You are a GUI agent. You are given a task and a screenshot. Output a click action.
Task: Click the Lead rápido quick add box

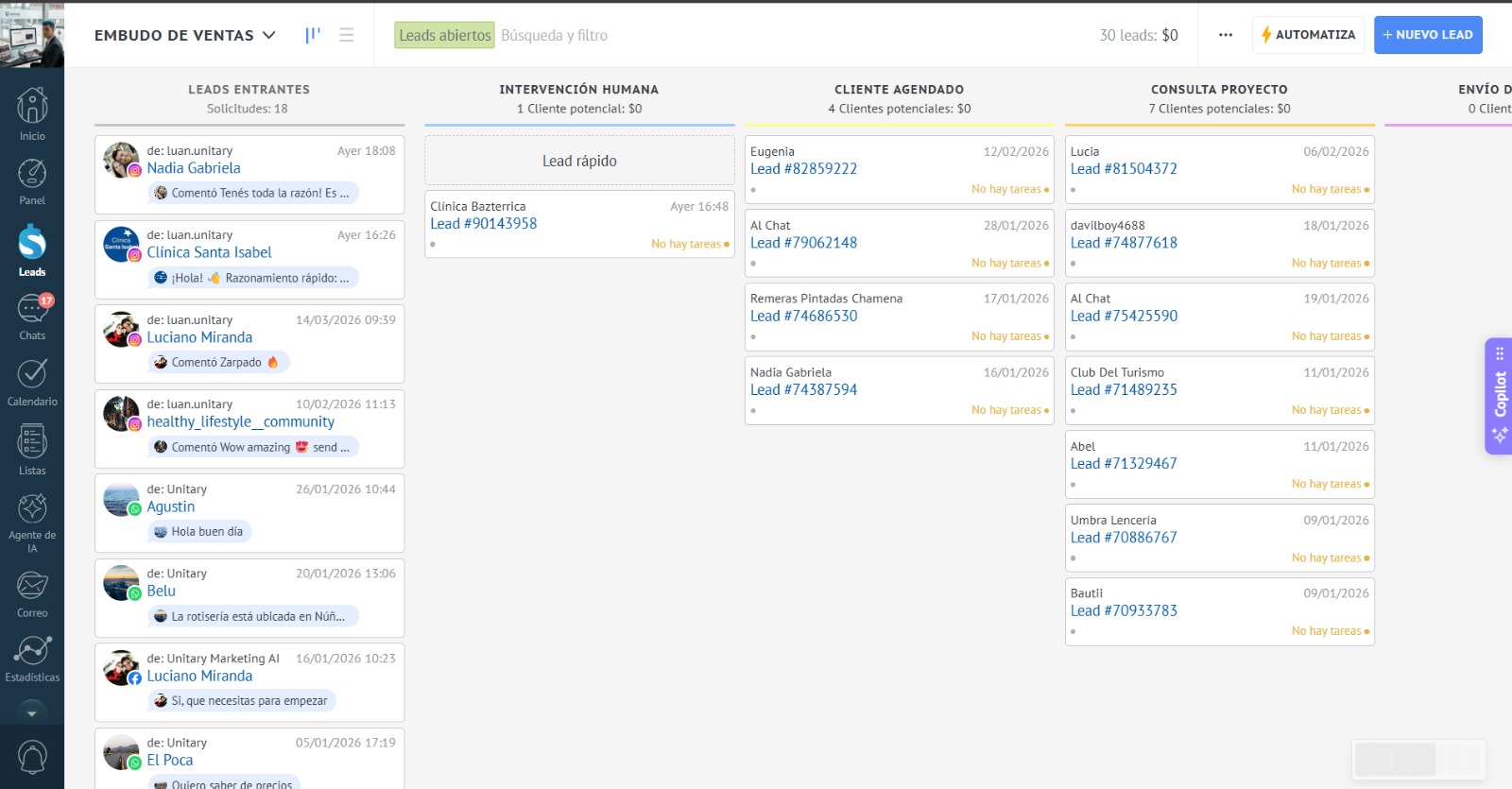[x=579, y=161]
